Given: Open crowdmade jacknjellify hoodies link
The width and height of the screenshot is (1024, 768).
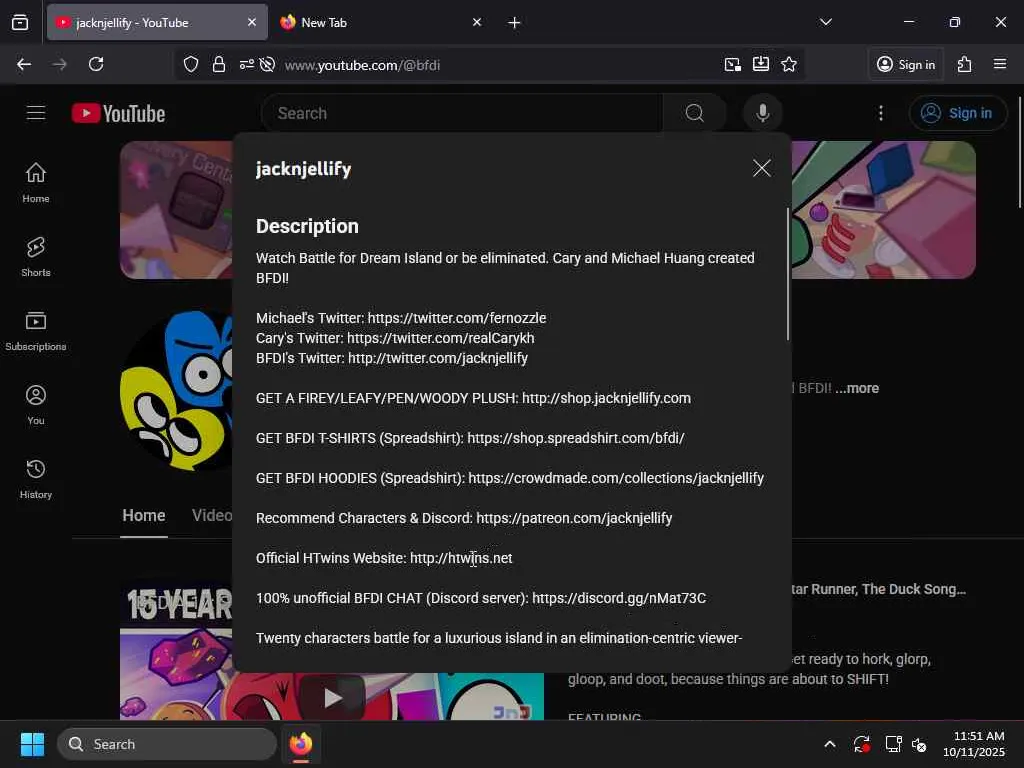Looking at the screenshot, I should (616, 478).
